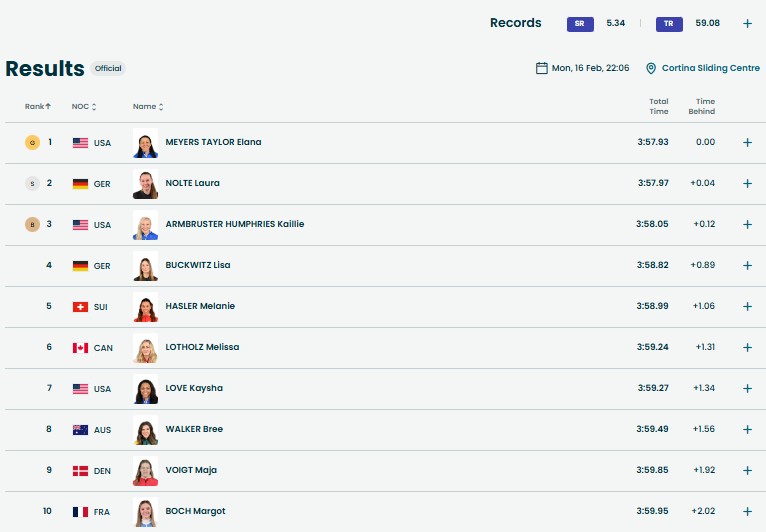Expand the Records section with plus icon

pyautogui.click(x=747, y=23)
